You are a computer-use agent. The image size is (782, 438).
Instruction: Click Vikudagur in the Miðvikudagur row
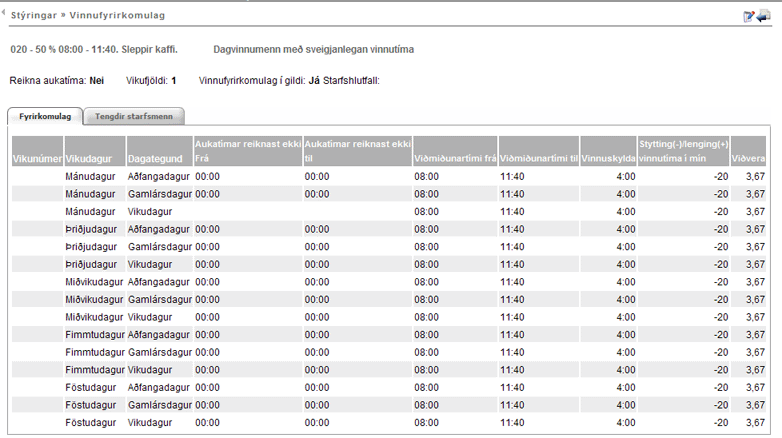[150, 317]
